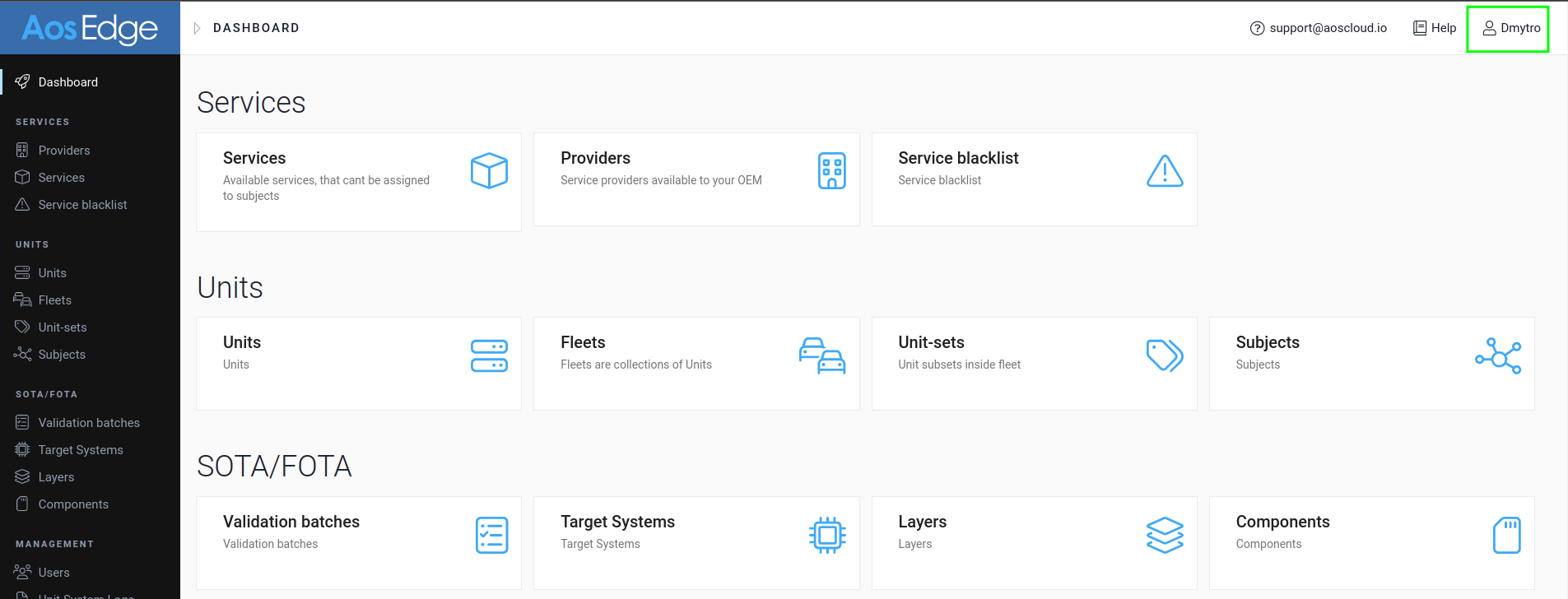
Task: Click the cars icon on Fleets card
Action: (822, 355)
